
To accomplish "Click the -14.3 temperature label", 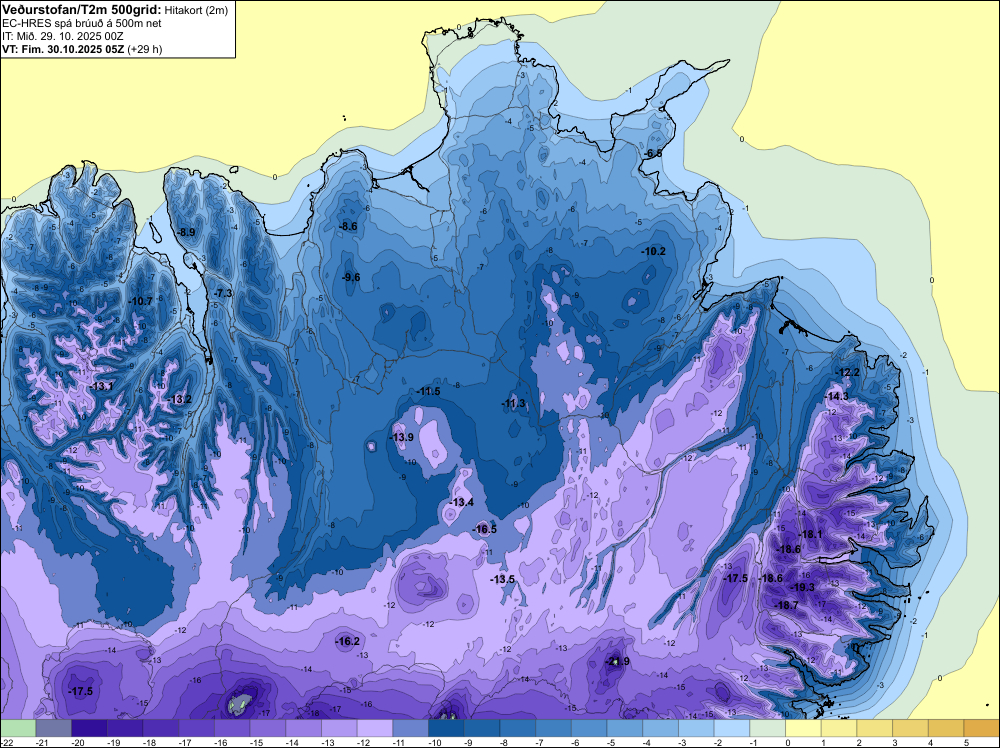I will 836,396.
